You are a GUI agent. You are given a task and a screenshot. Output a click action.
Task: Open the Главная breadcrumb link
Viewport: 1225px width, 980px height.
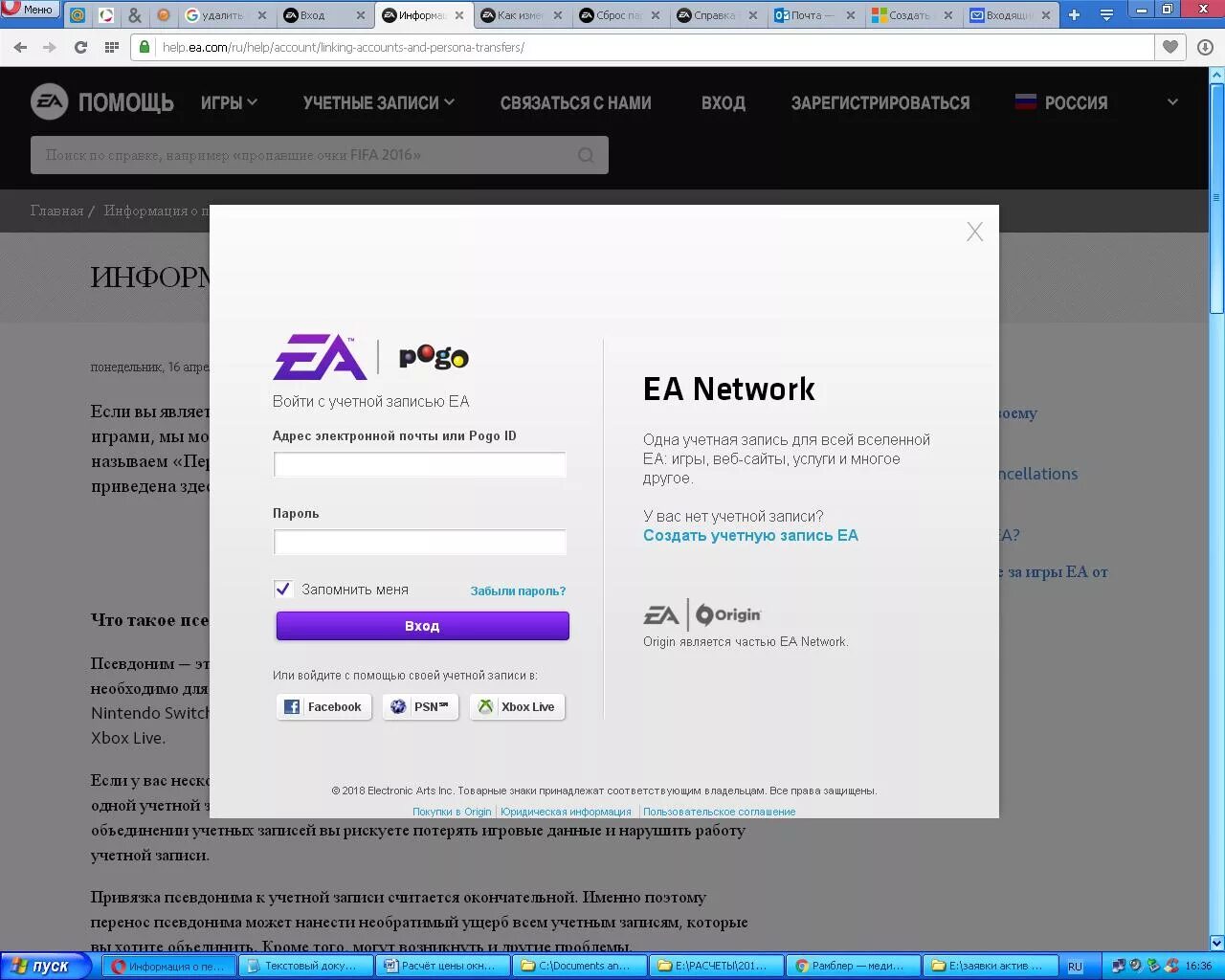56,211
